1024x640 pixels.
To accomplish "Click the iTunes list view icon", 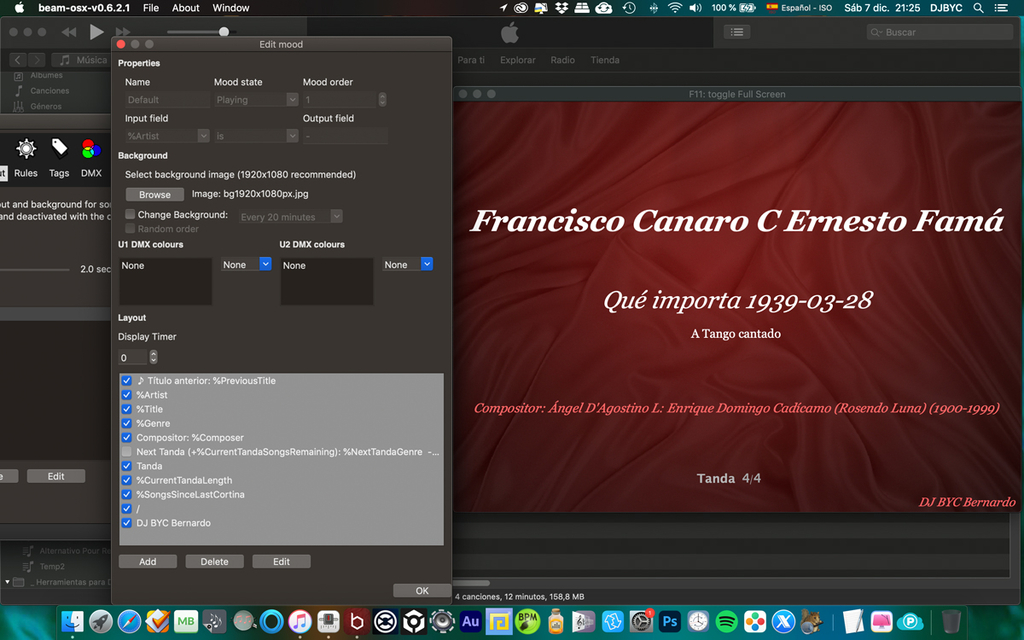I will pos(737,32).
